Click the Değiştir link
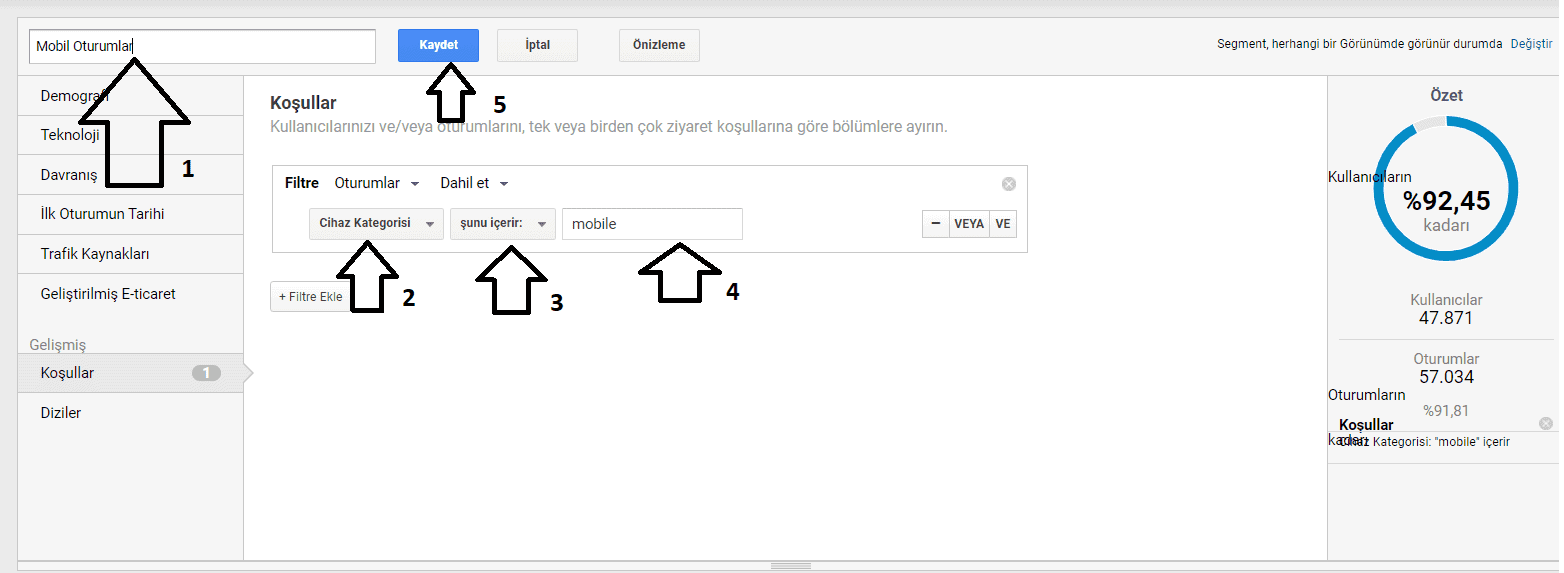Image resolution: width=1564 pixels, height=573 pixels. click(1531, 44)
